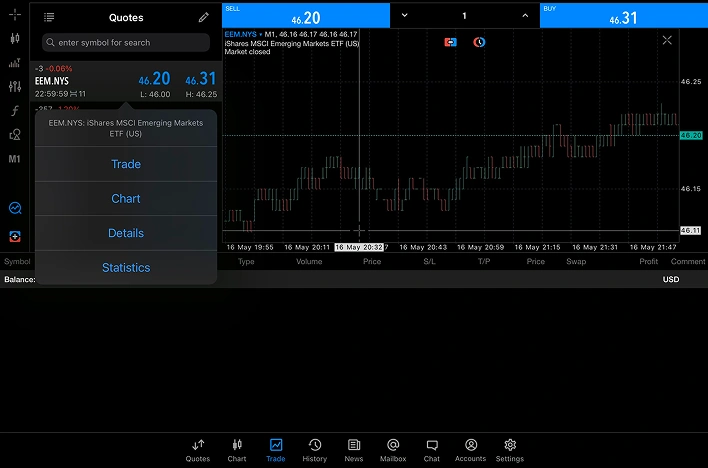Toggle trade panel chart icon in sidebar

(15, 208)
